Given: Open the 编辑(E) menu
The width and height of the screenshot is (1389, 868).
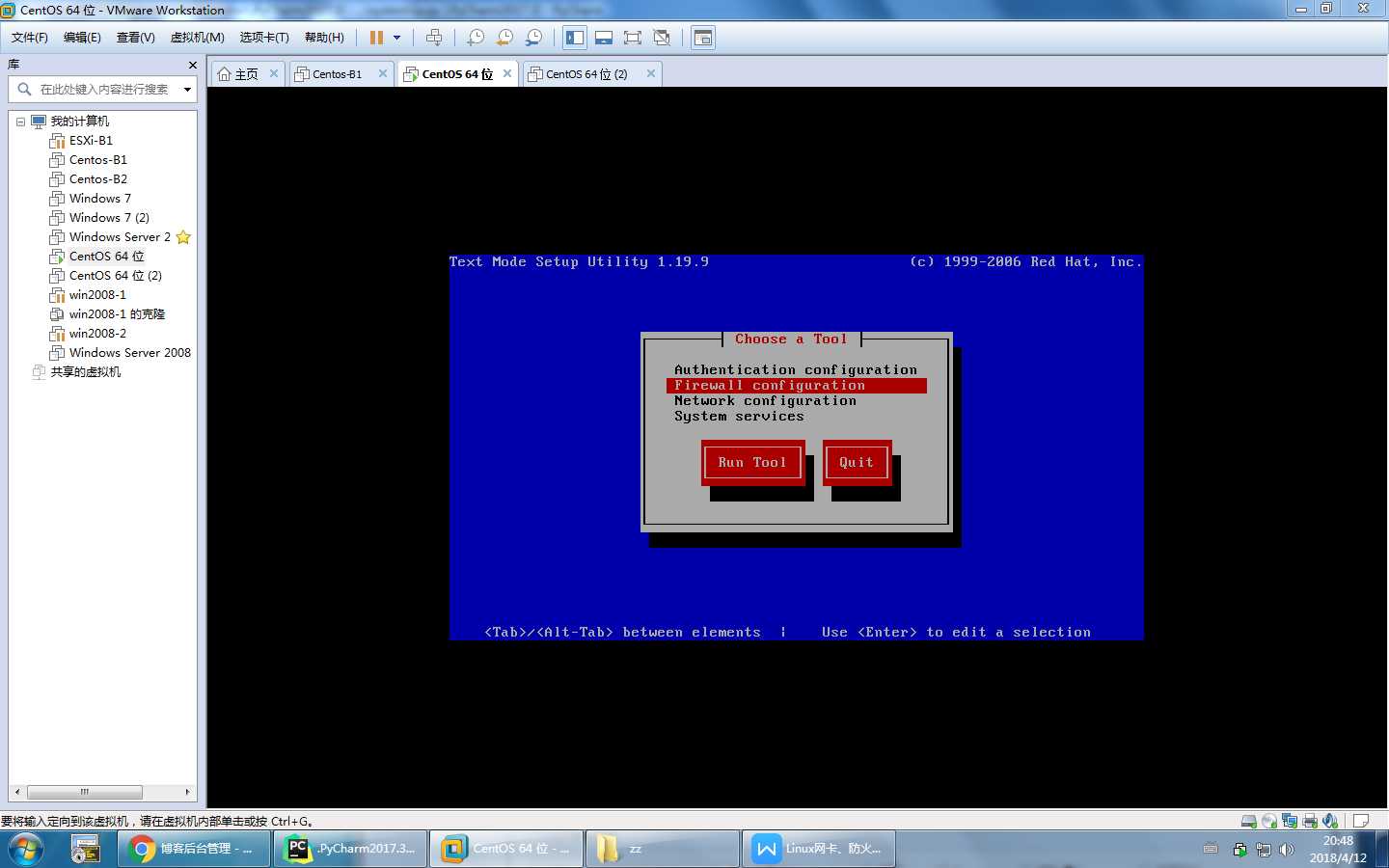Looking at the screenshot, I should pyautogui.click(x=82, y=38).
